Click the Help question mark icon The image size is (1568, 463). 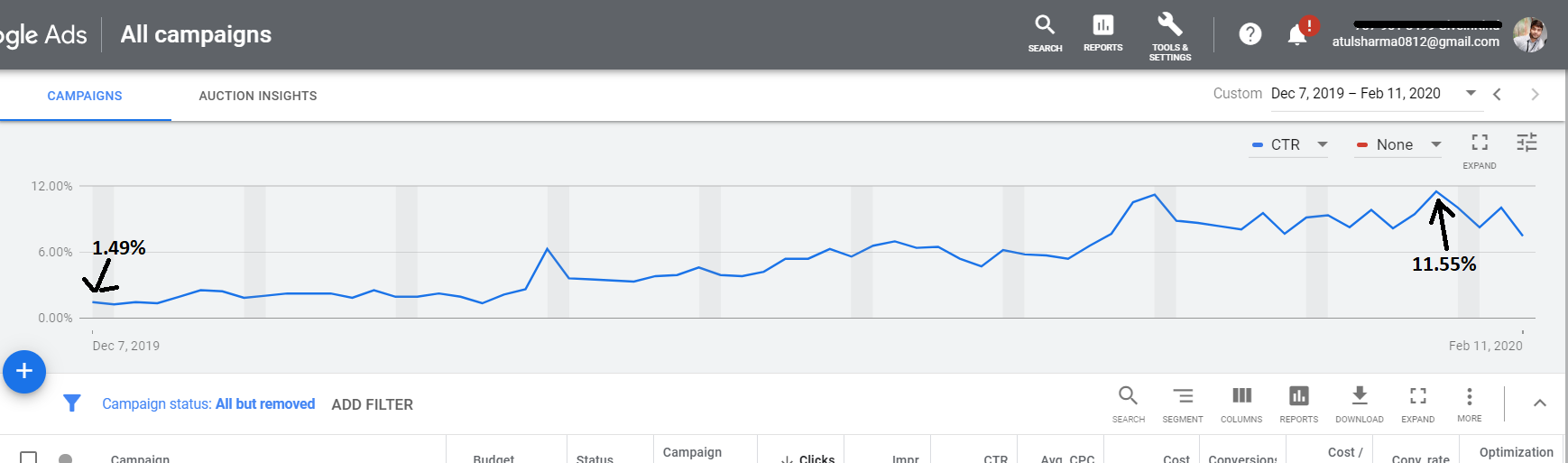[1250, 34]
